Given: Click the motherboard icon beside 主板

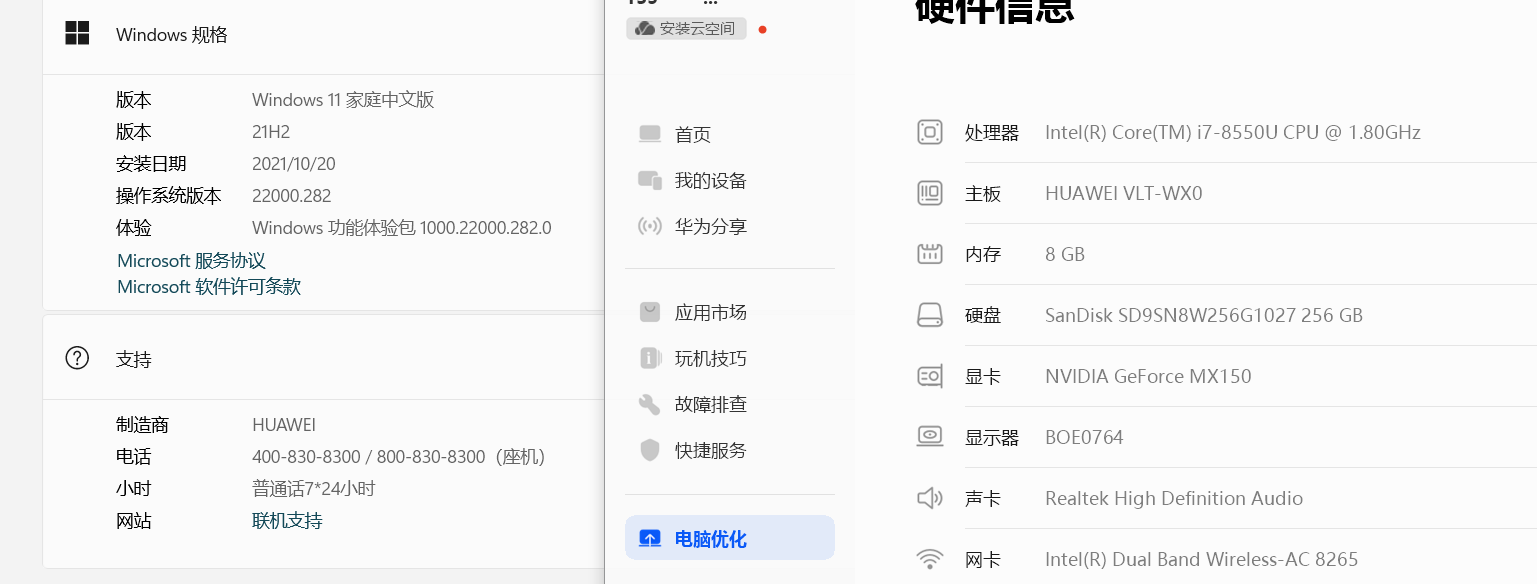Looking at the screenshot, I should pyautogui.click(x=930, y=193).
